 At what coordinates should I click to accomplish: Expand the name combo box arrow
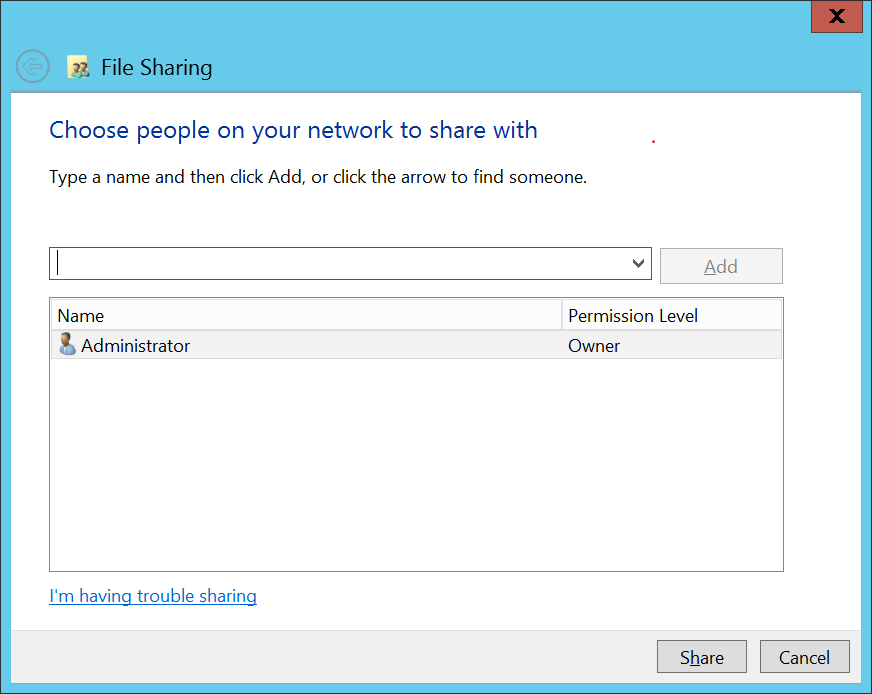pyautogui.click(x=639, y=264)
